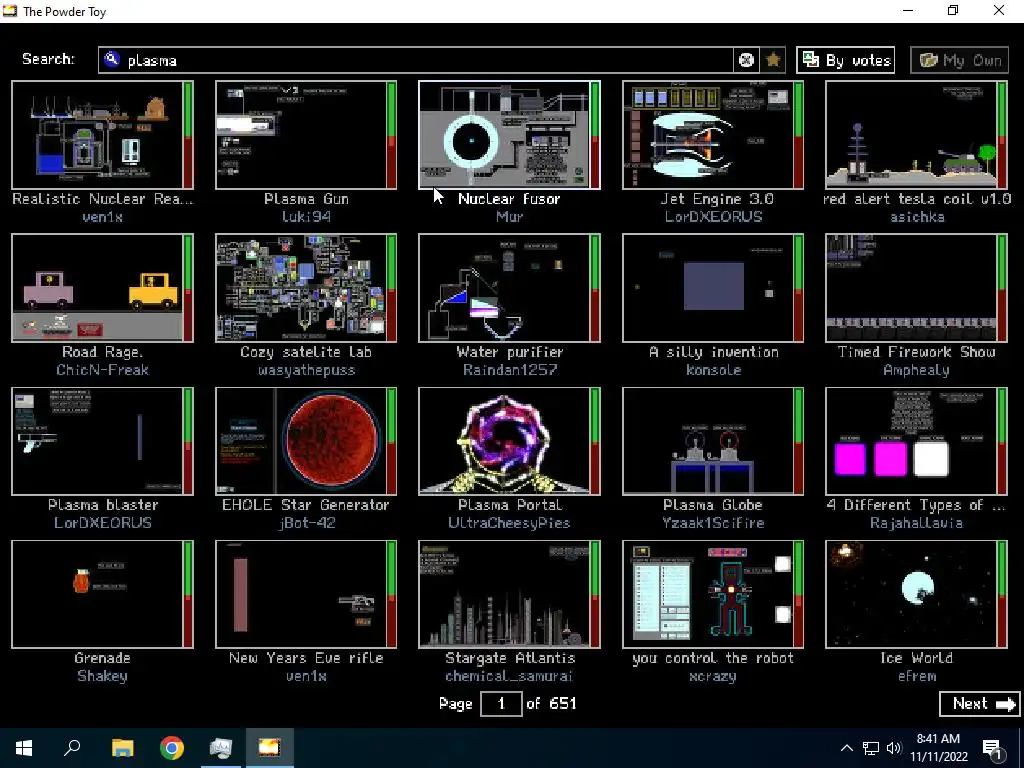The width and height of the screenshot is (1024, 768).
Task: Click author name Shakey
Action: pos(103,676)
